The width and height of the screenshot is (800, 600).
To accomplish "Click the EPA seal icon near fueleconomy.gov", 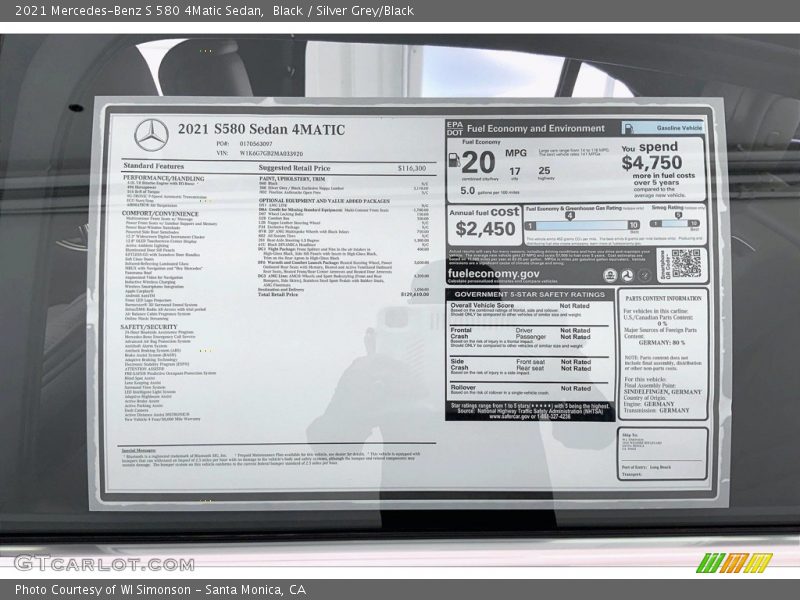I will coord(611,275).
